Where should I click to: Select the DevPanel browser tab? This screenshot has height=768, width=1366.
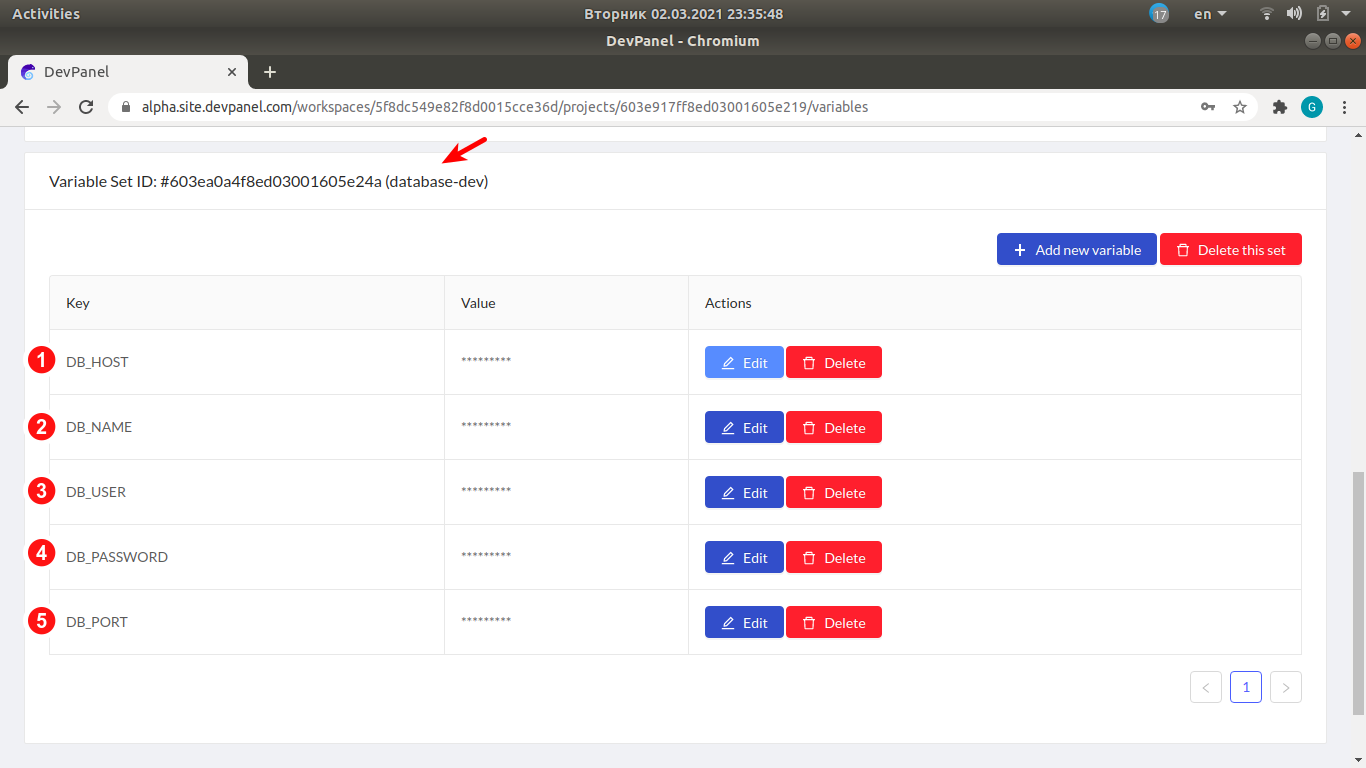pyautogui.click(x=120, y=72)
